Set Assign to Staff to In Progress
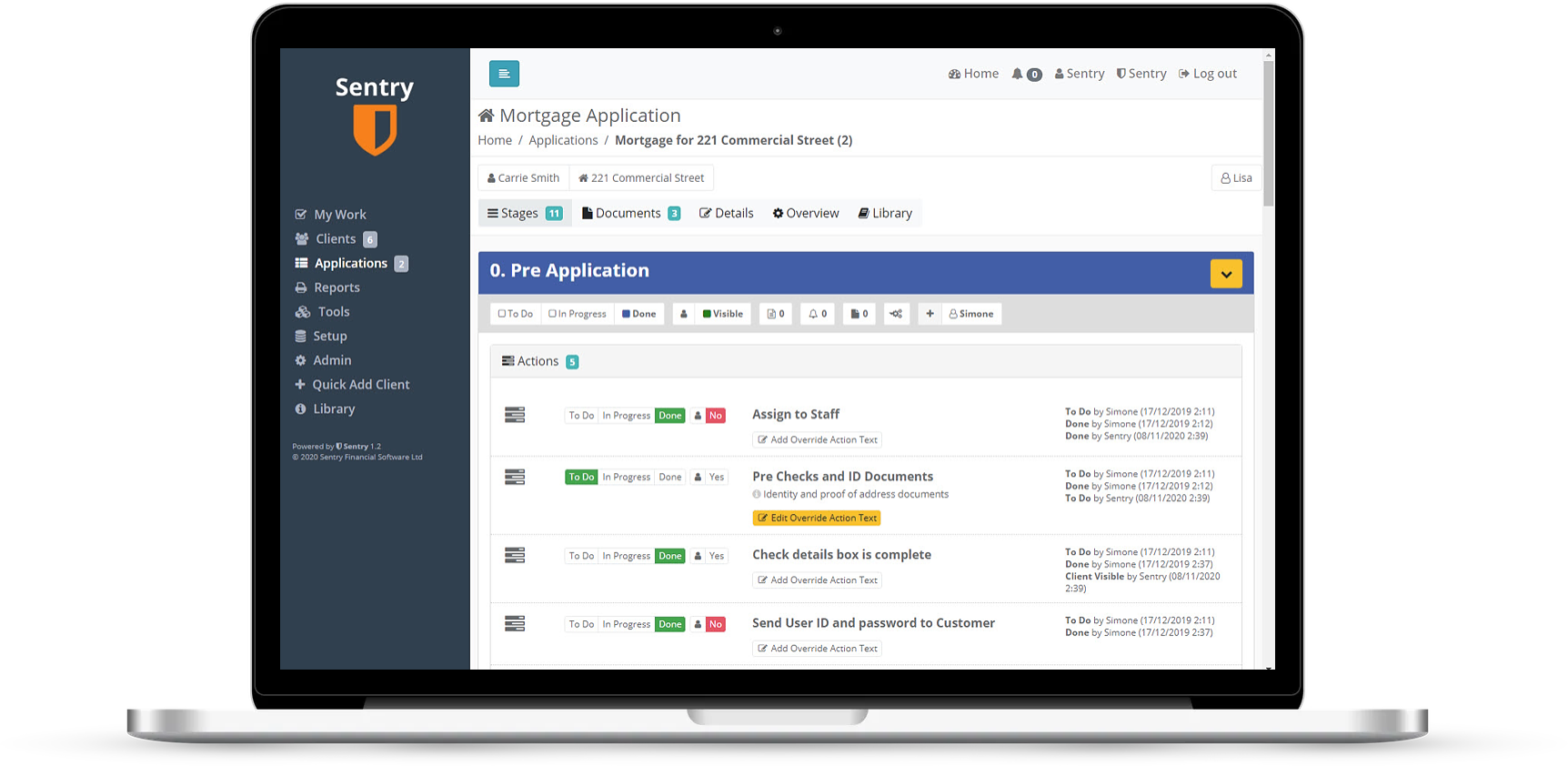1568x766 pixels. (x=626, y=416)
